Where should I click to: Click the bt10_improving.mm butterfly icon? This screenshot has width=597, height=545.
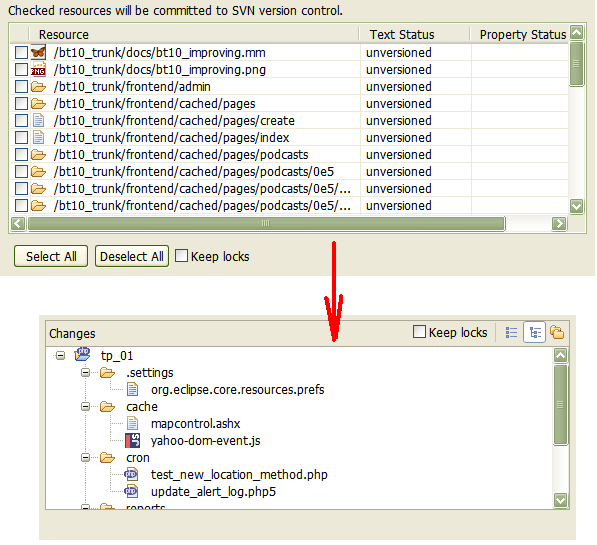[x=38, y=53]
